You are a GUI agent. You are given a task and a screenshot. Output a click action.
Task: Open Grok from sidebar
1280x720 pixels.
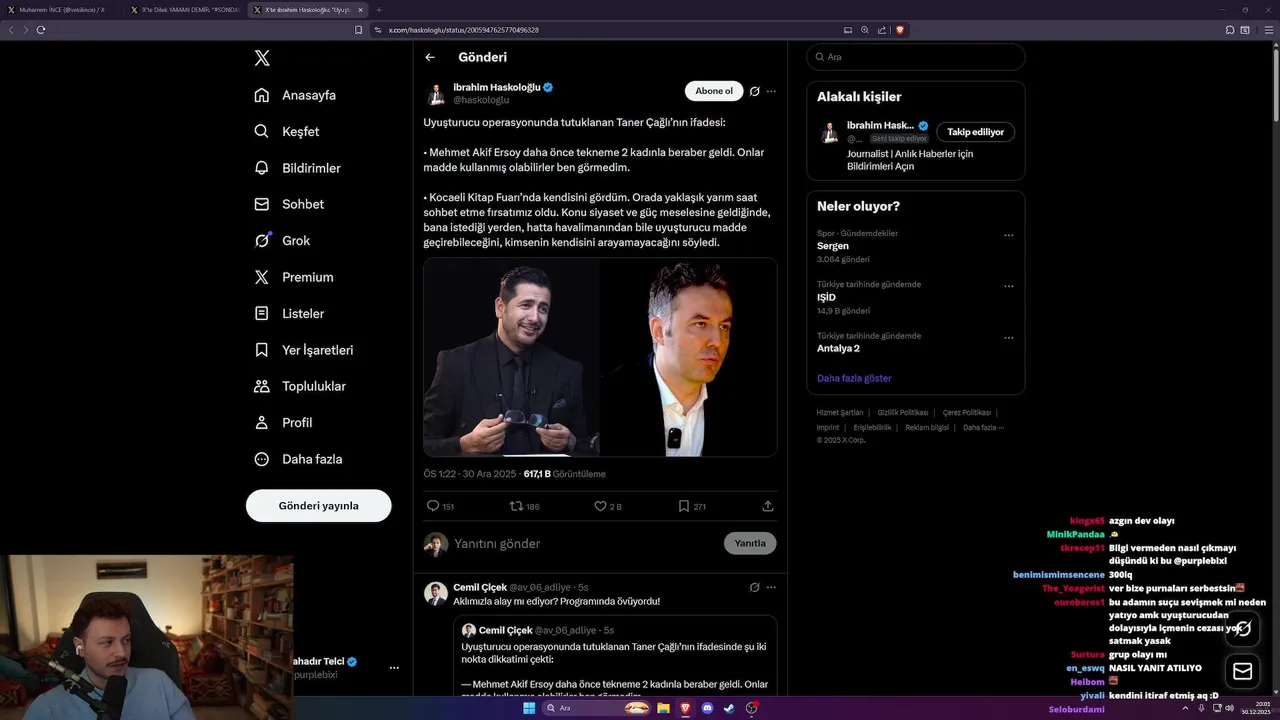pos(282,240)
